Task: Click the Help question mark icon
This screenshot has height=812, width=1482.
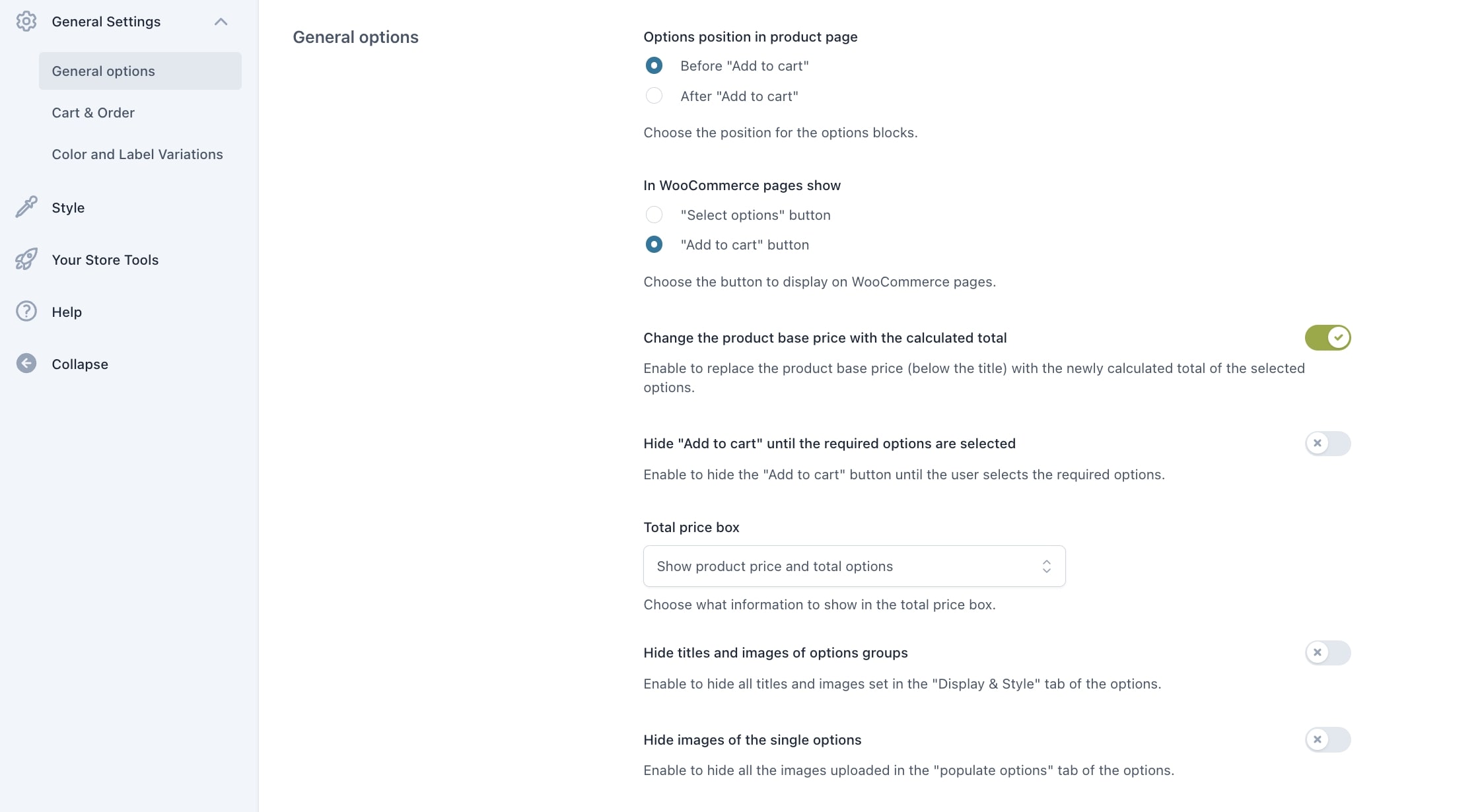Action: click(26, 311)
